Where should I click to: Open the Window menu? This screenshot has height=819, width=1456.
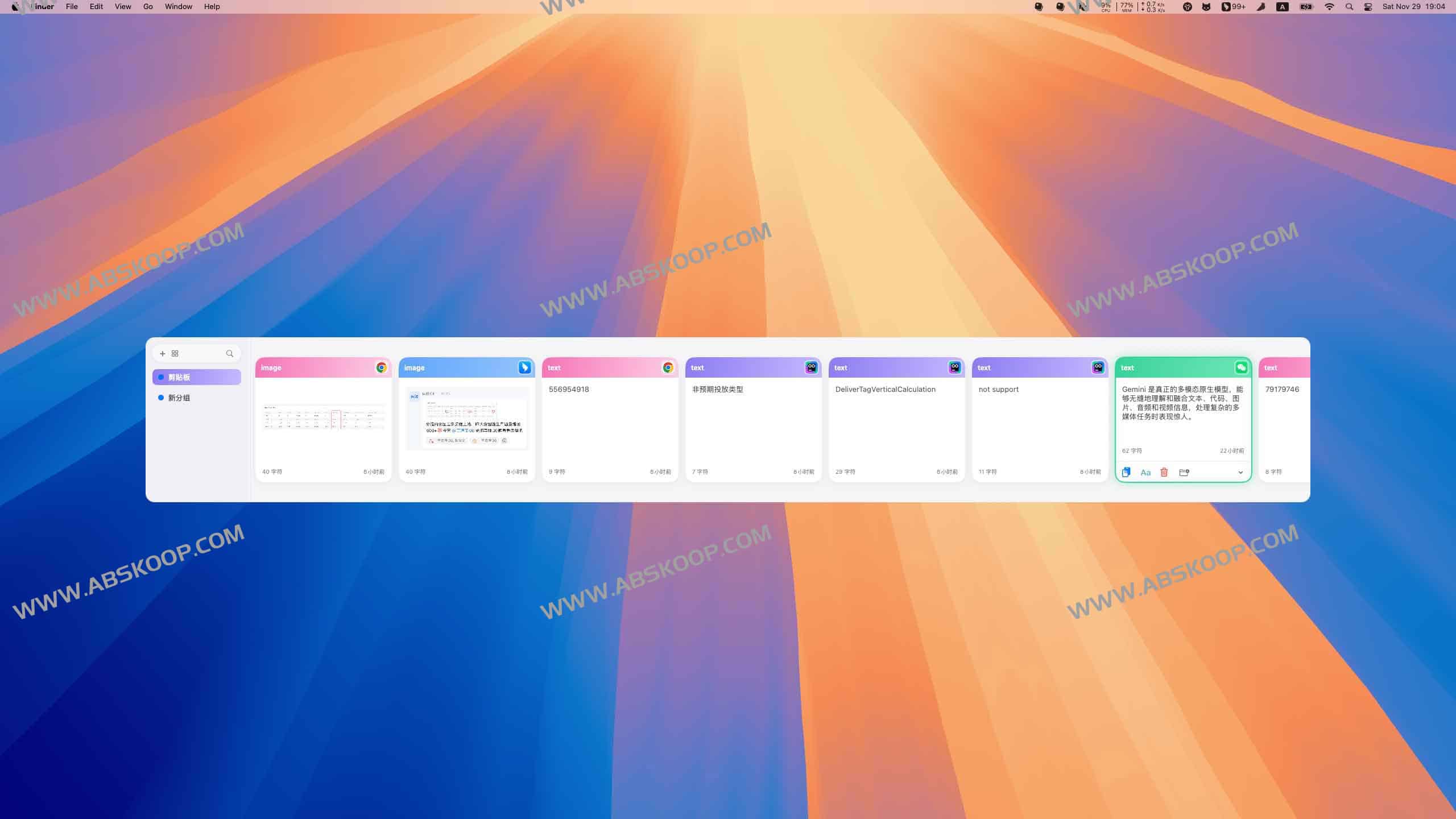click(x=179, y=7)
